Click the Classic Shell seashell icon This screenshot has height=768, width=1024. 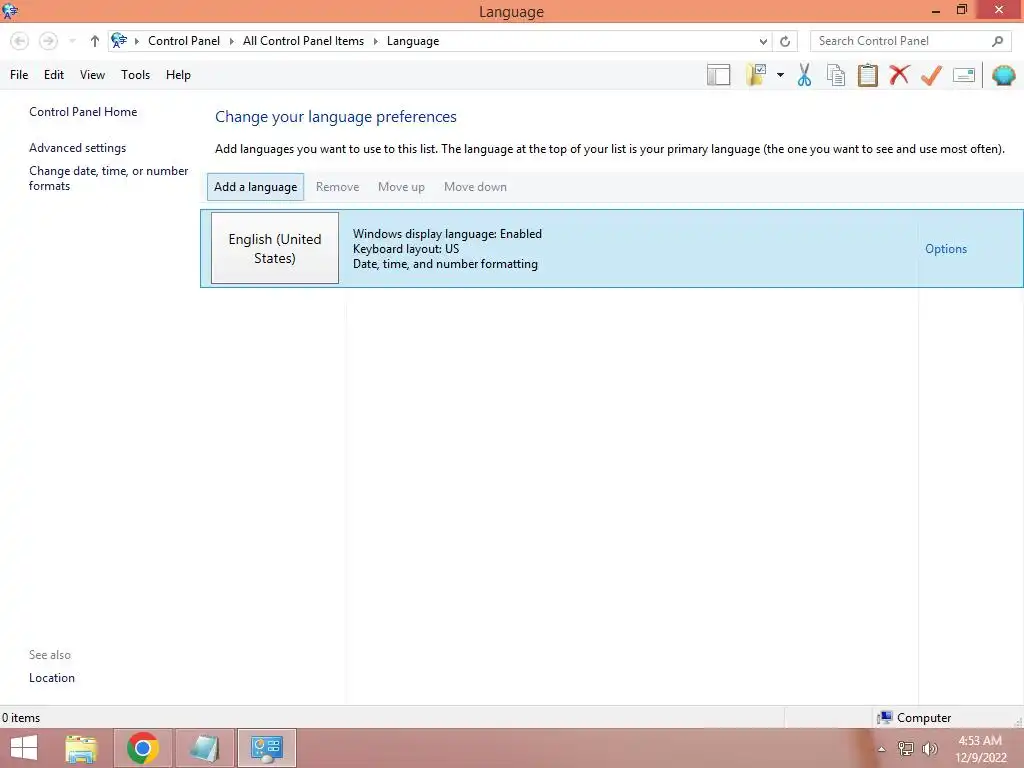tap(1004, 75)
